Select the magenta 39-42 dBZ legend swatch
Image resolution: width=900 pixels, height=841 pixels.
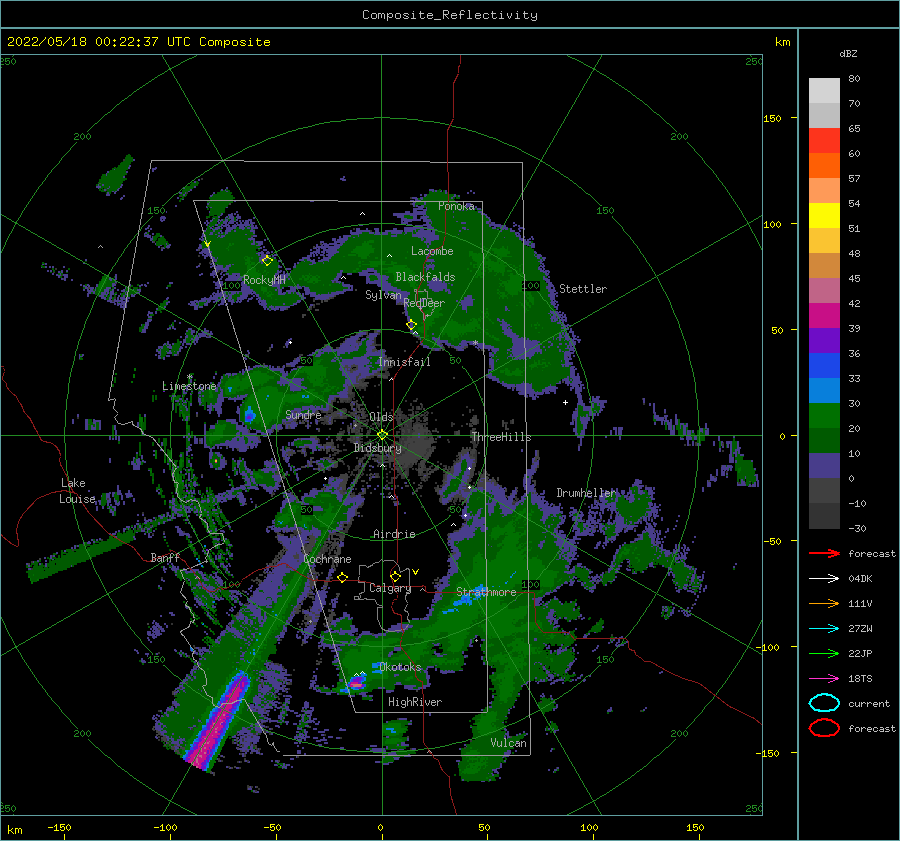824,316
